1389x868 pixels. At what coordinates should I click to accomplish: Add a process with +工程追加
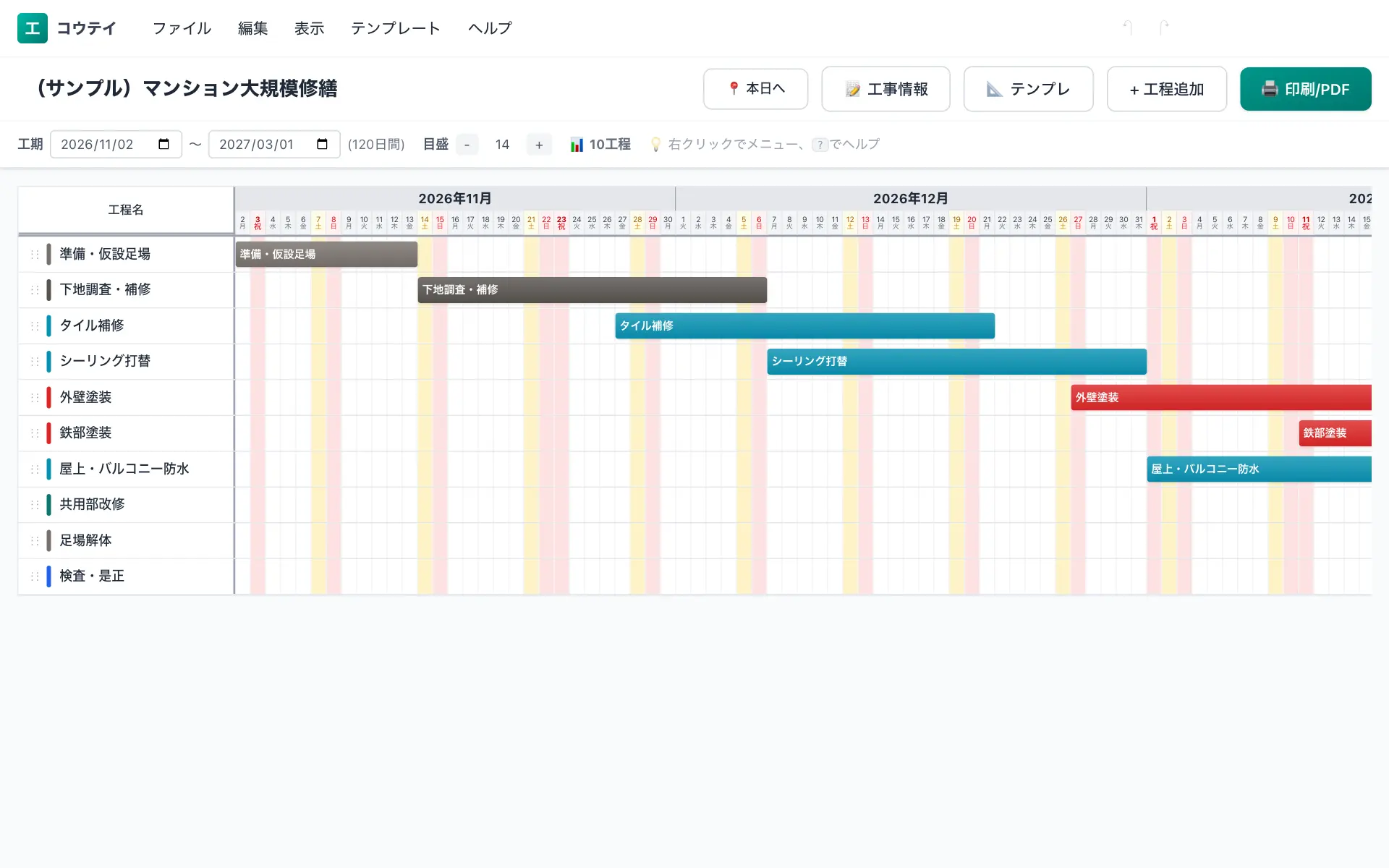pos(1167,89)
